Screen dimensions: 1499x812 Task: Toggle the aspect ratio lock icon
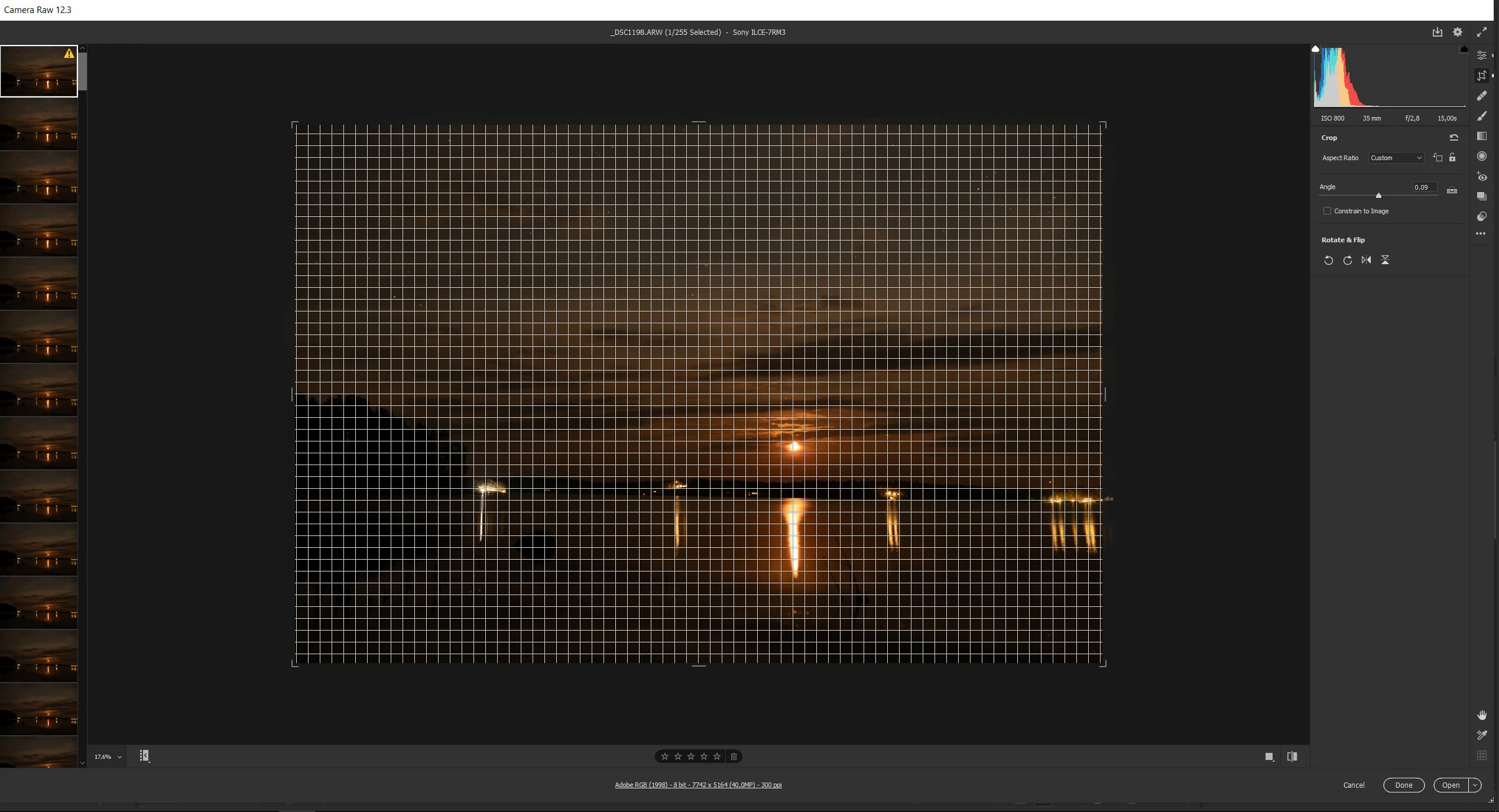(1452, 158)
